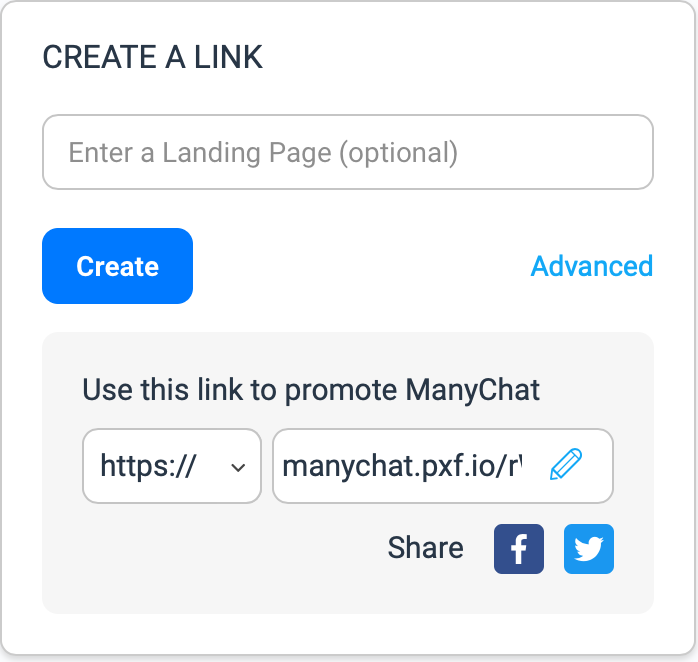
Task: Click the pencil edit icon
Action: (565, 464)
